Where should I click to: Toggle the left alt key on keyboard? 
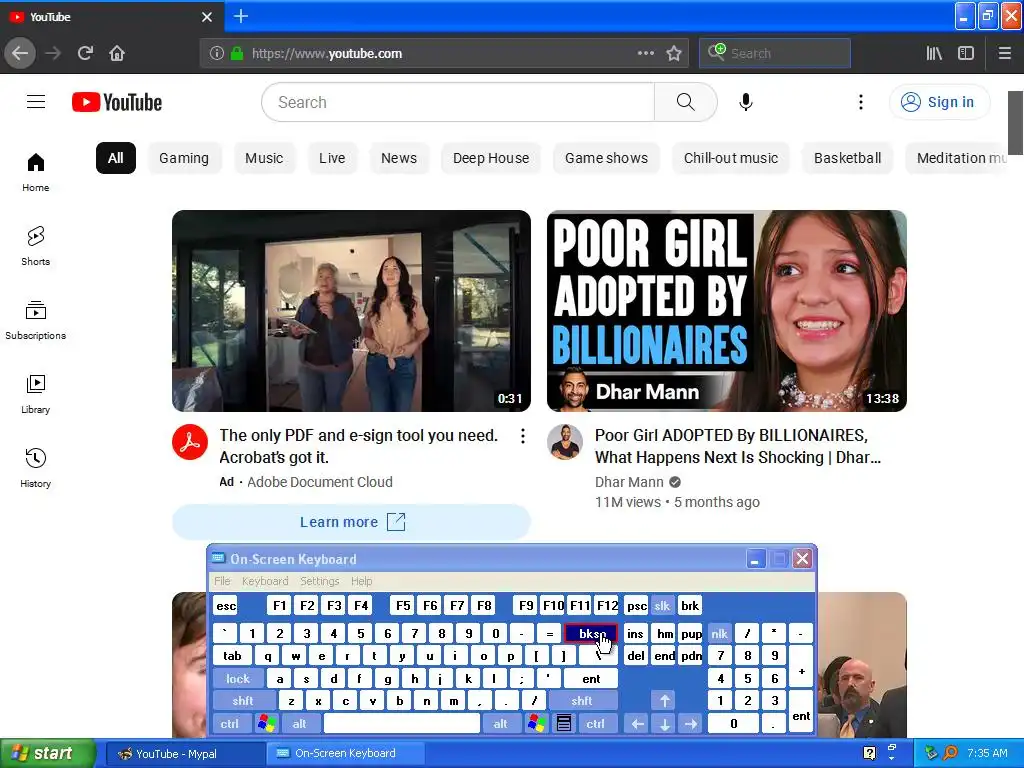pos(300,724)
